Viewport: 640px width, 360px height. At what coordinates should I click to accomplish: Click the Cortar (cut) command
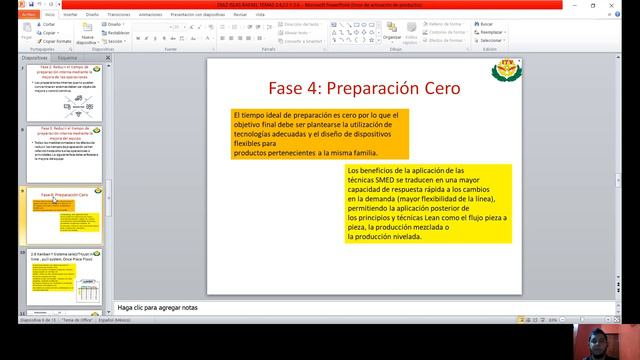46,24
